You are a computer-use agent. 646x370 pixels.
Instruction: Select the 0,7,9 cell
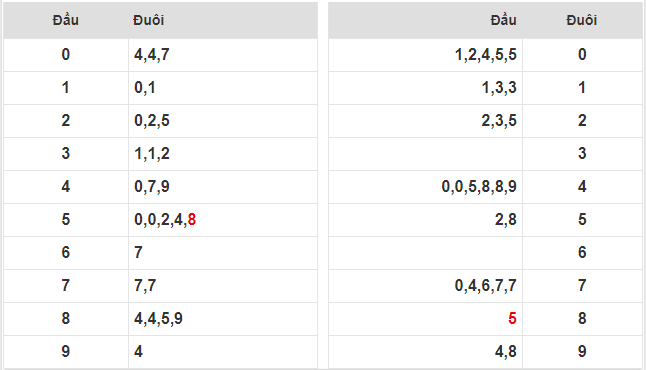[x=223, y=187]
